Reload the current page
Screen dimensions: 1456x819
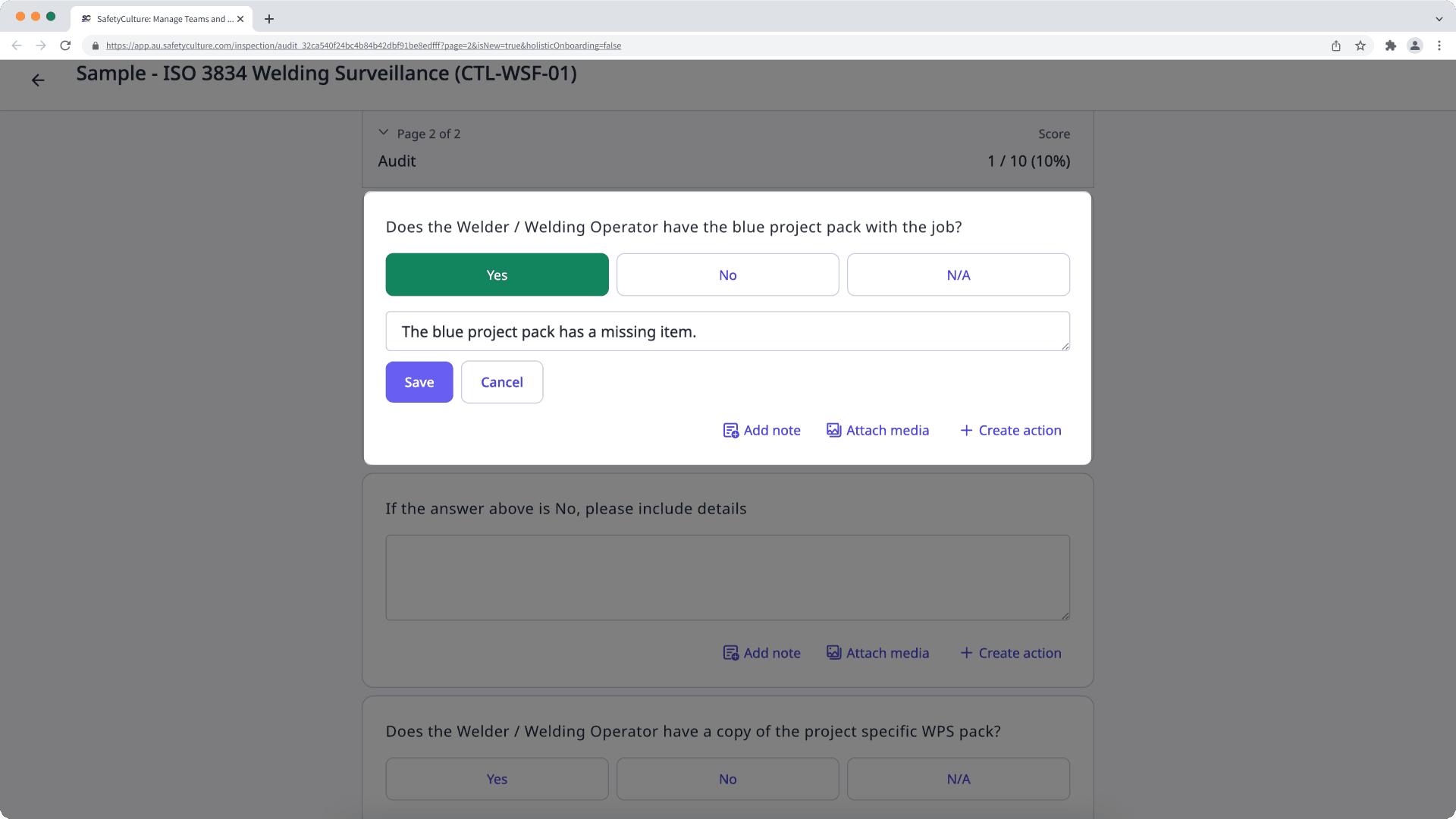tap(65, 45)
